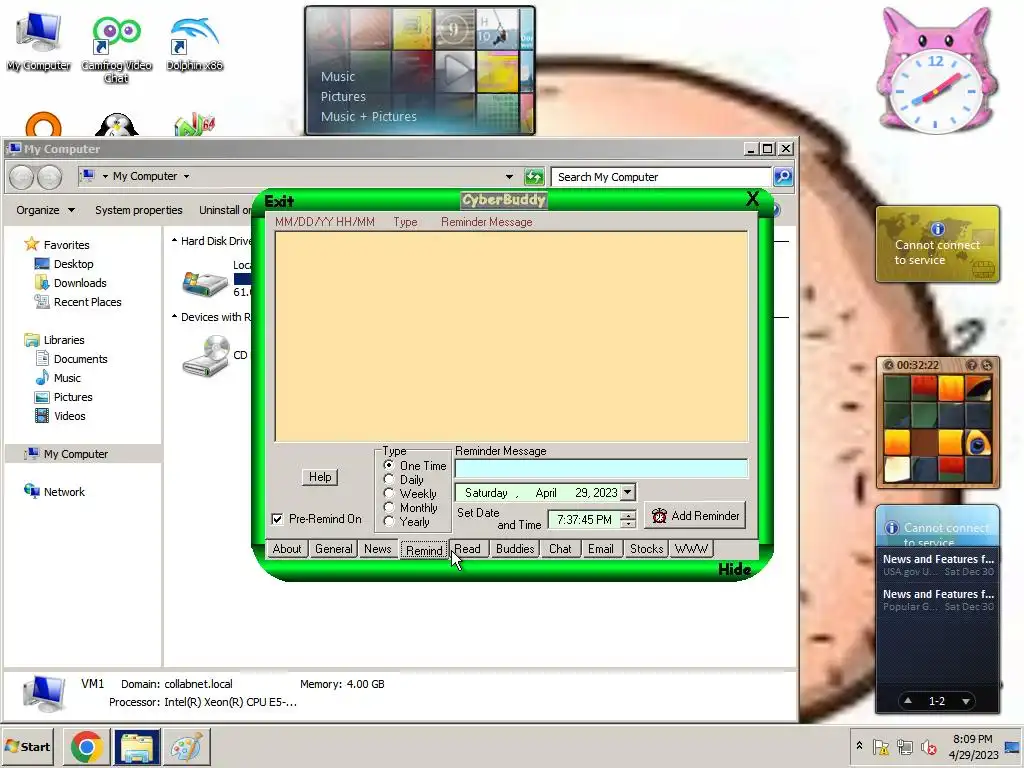Screen dimensions: 1024x768
Task: Switch to the Stocks tab
Action: click(646, 549)
